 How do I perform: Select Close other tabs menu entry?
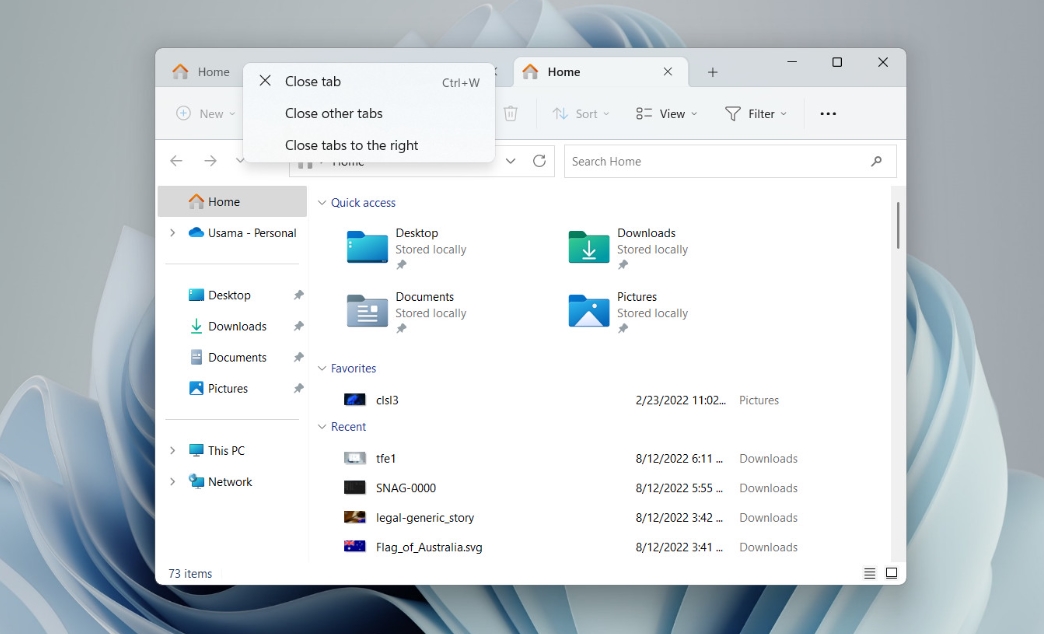click(334, 113)
